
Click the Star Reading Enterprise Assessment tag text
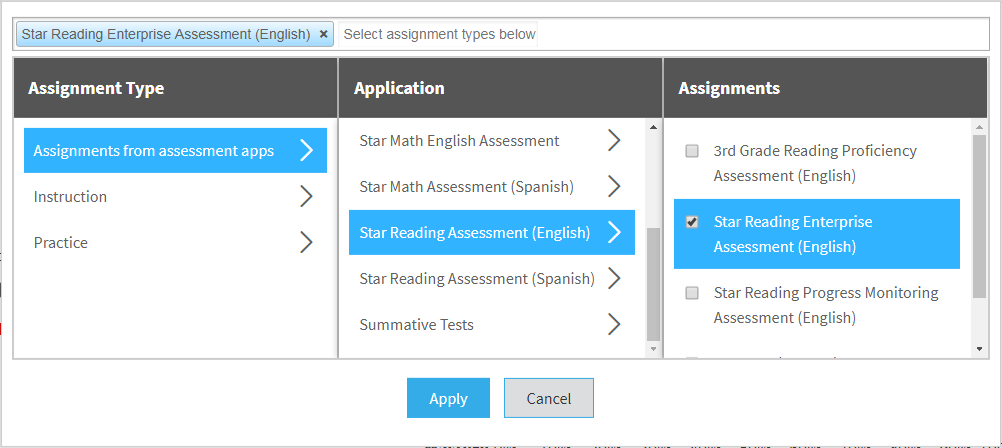(166, 34)
